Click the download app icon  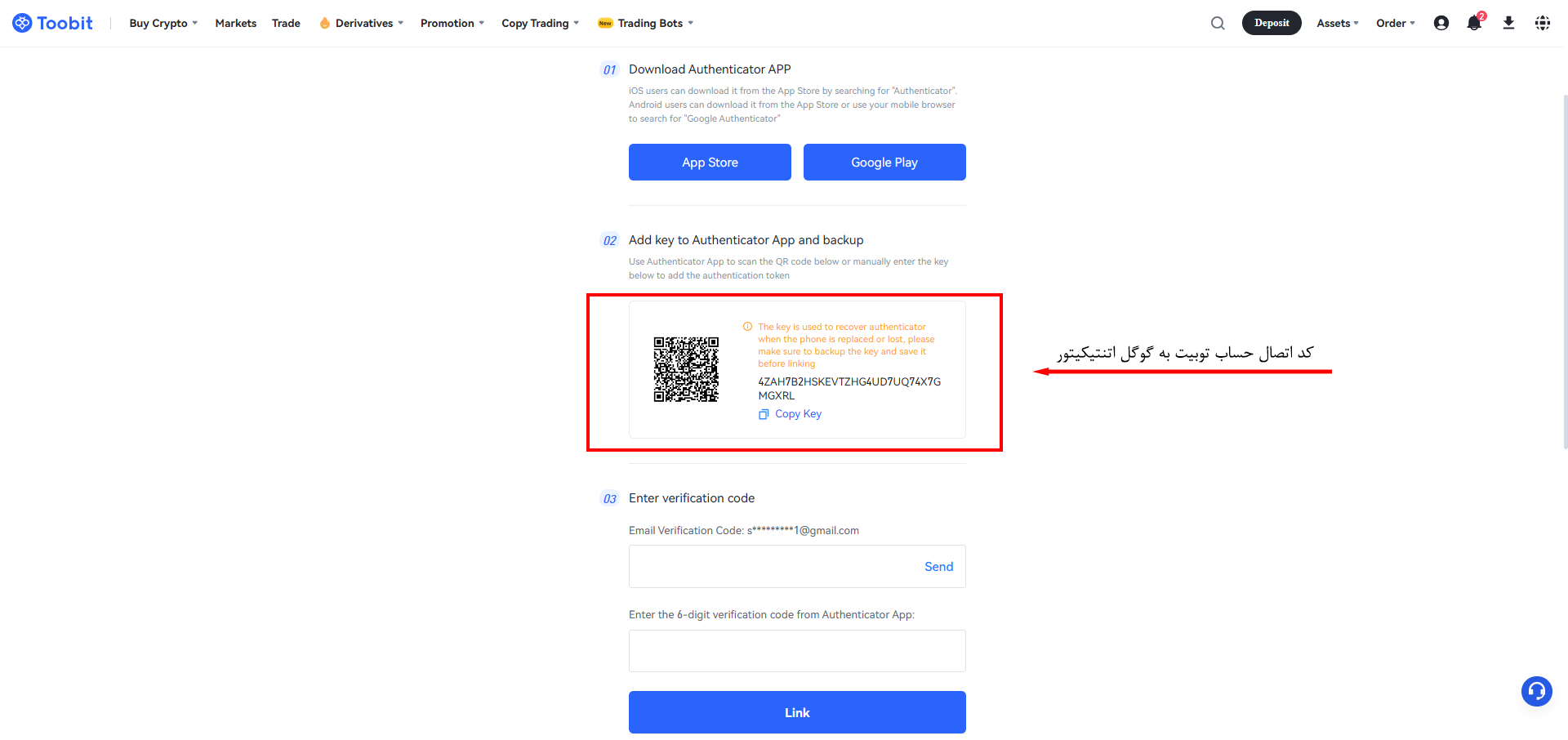click(x=1508, y=23)
